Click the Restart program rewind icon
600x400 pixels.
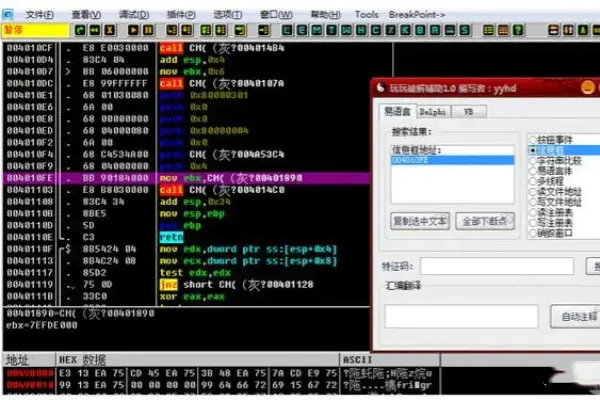(x=92, y=30)
